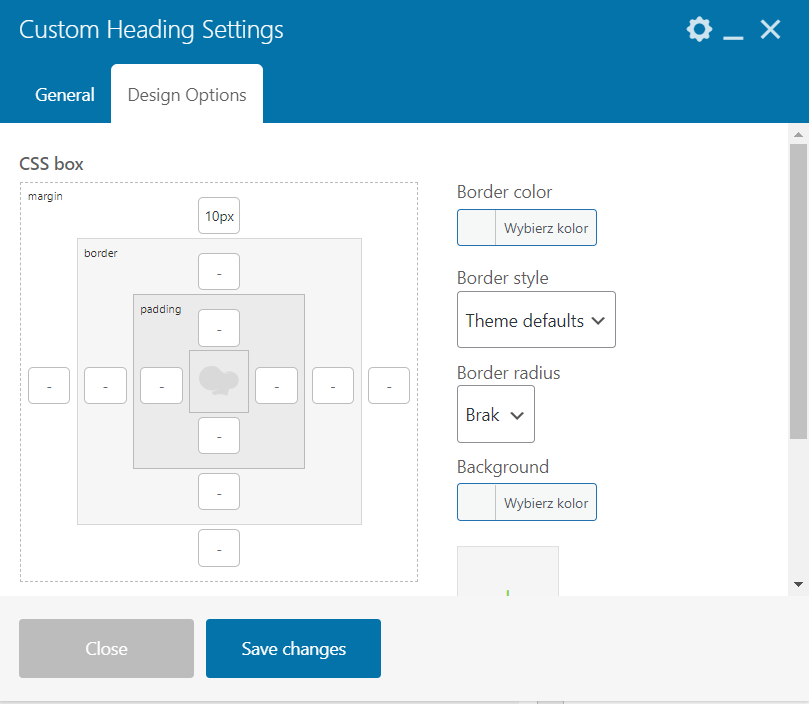Click the border top input field
This screenshot has width=809, height=704.
pos(219,272)
